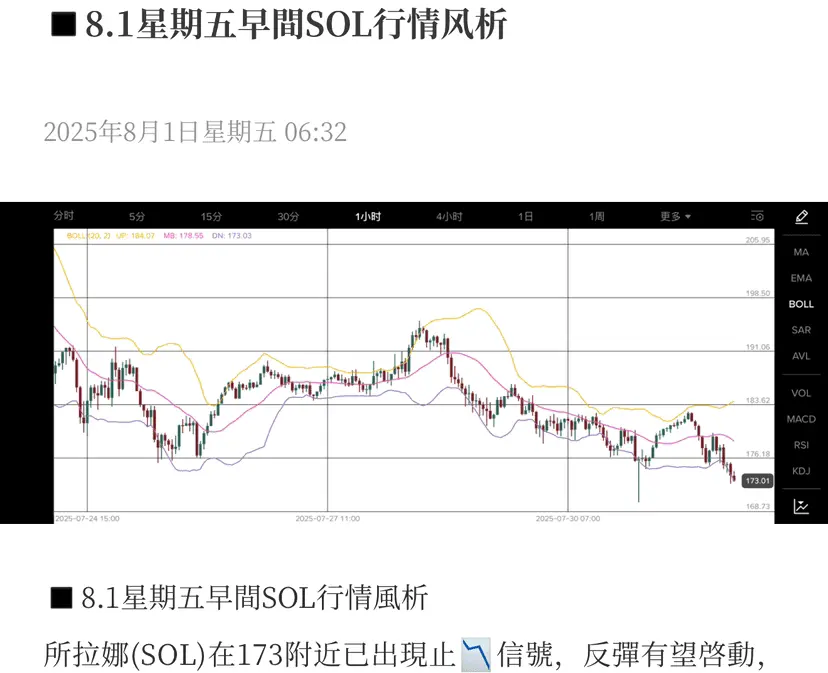Screen dimensions: 828x673
Task: Expand the 更多 timeframe dropdown
Action: (x=675, y=217)
